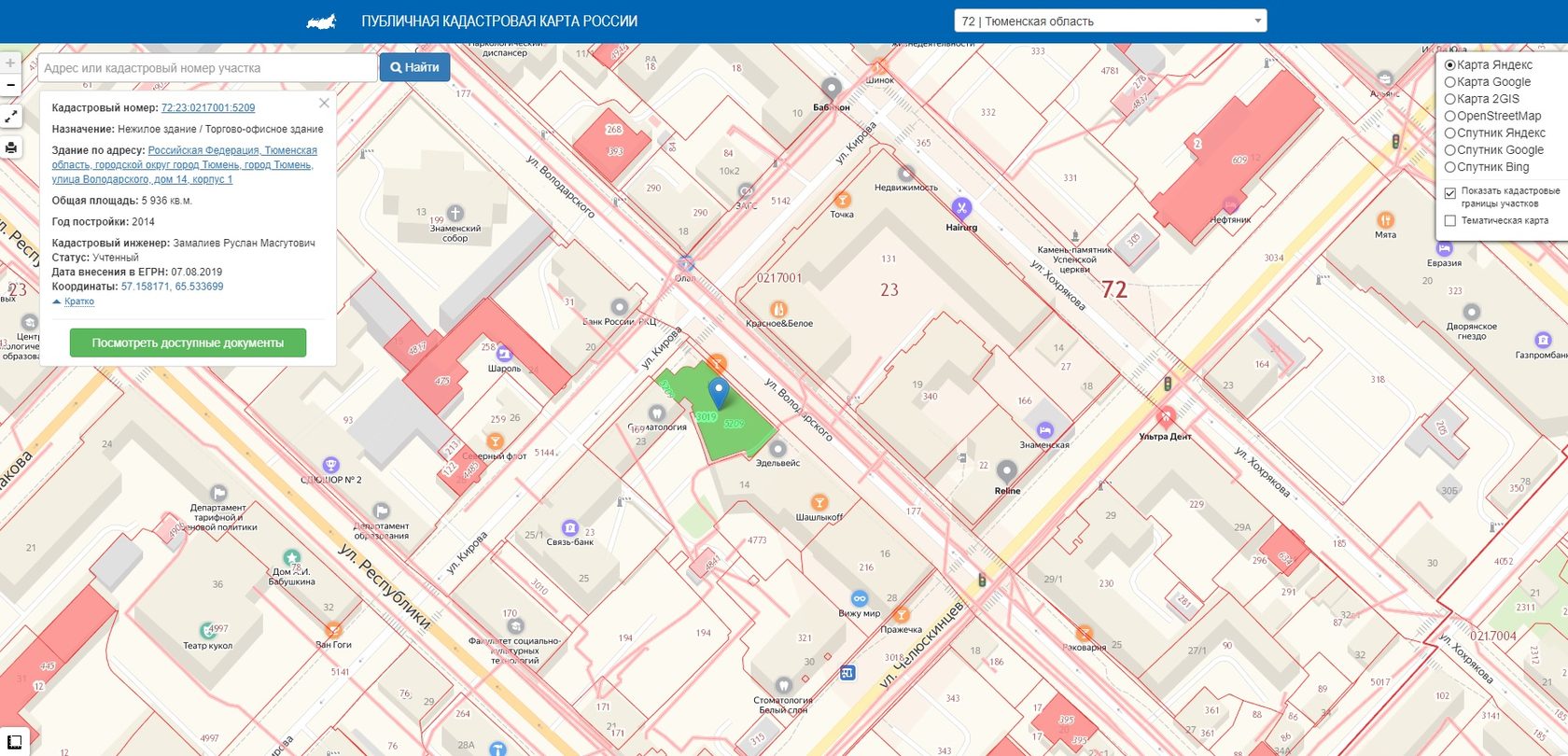Open Дворянское гнездо marker icon

tap(1471, 312)
